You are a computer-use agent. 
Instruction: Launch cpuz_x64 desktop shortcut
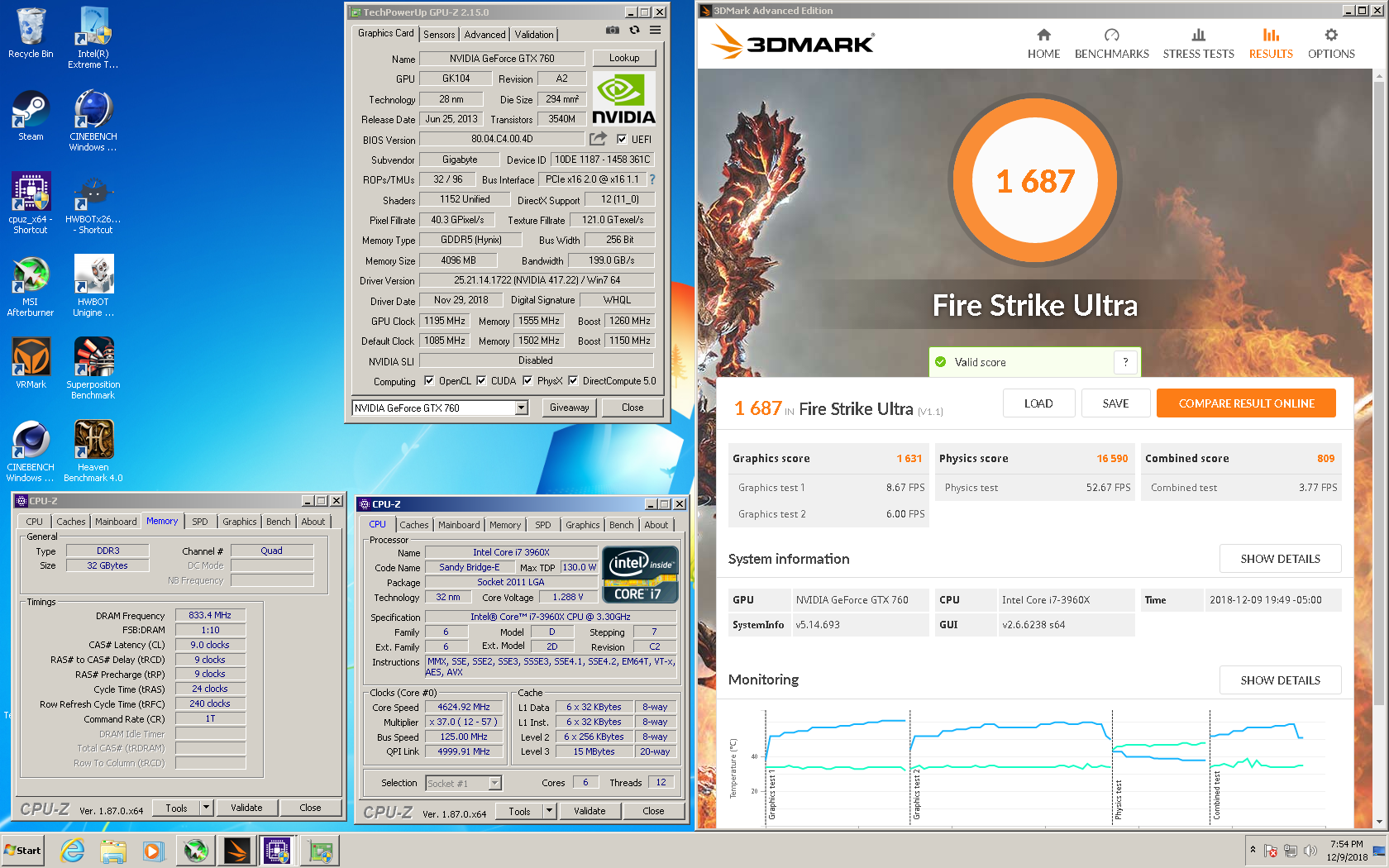31,203
